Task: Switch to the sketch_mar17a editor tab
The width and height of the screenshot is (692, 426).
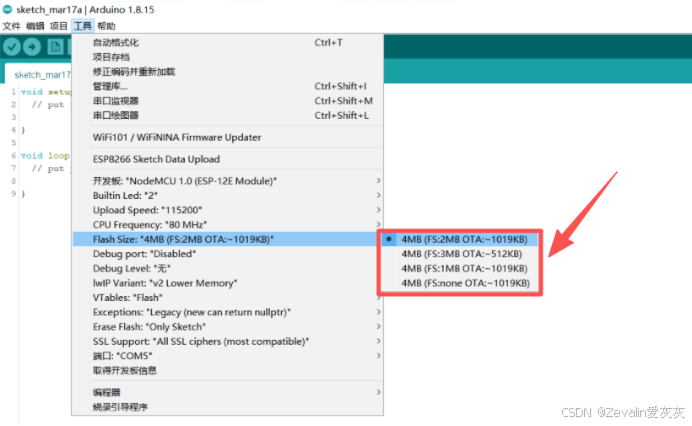Action: 39,75
